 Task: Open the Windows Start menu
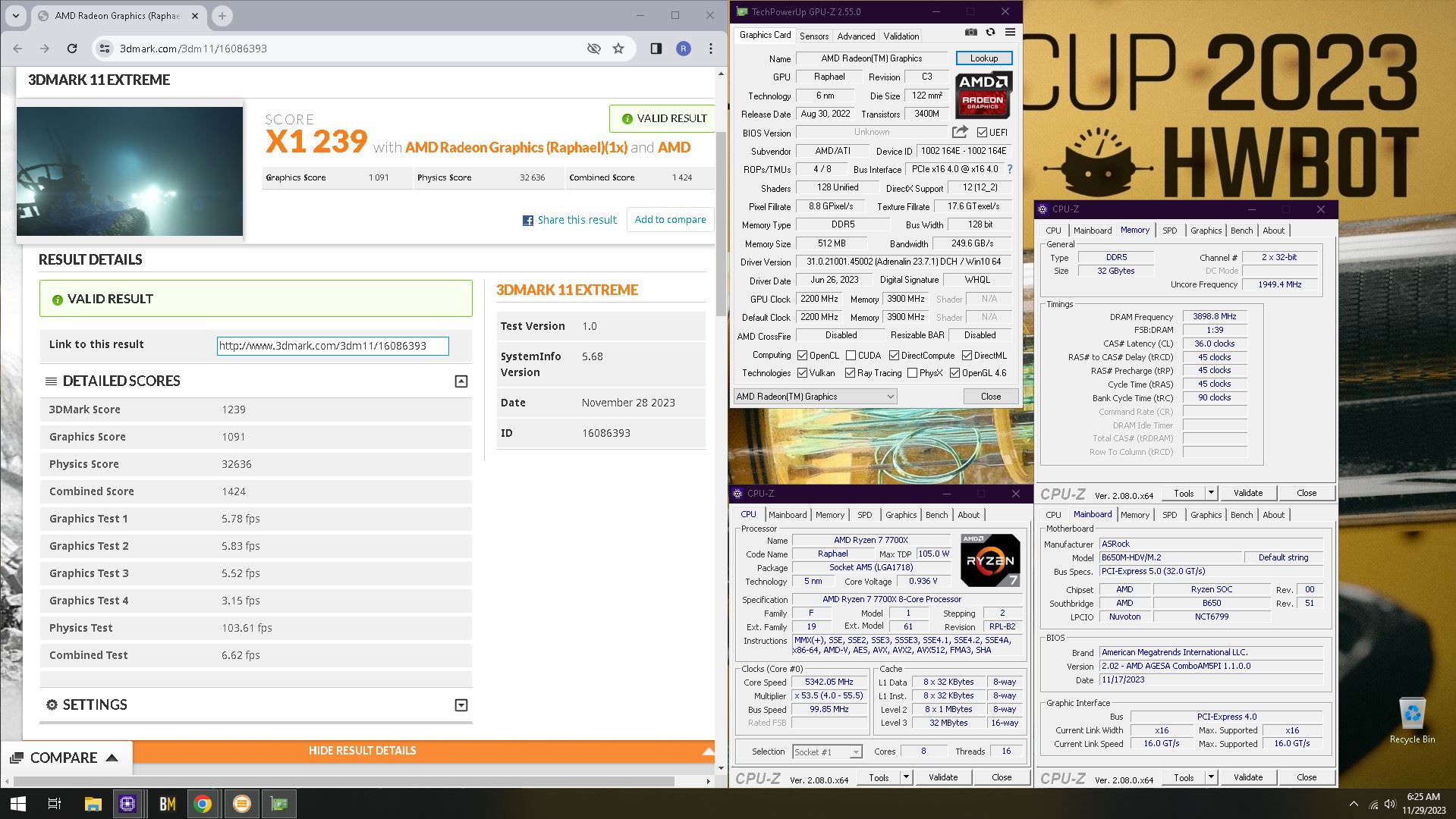coord(18,804)
